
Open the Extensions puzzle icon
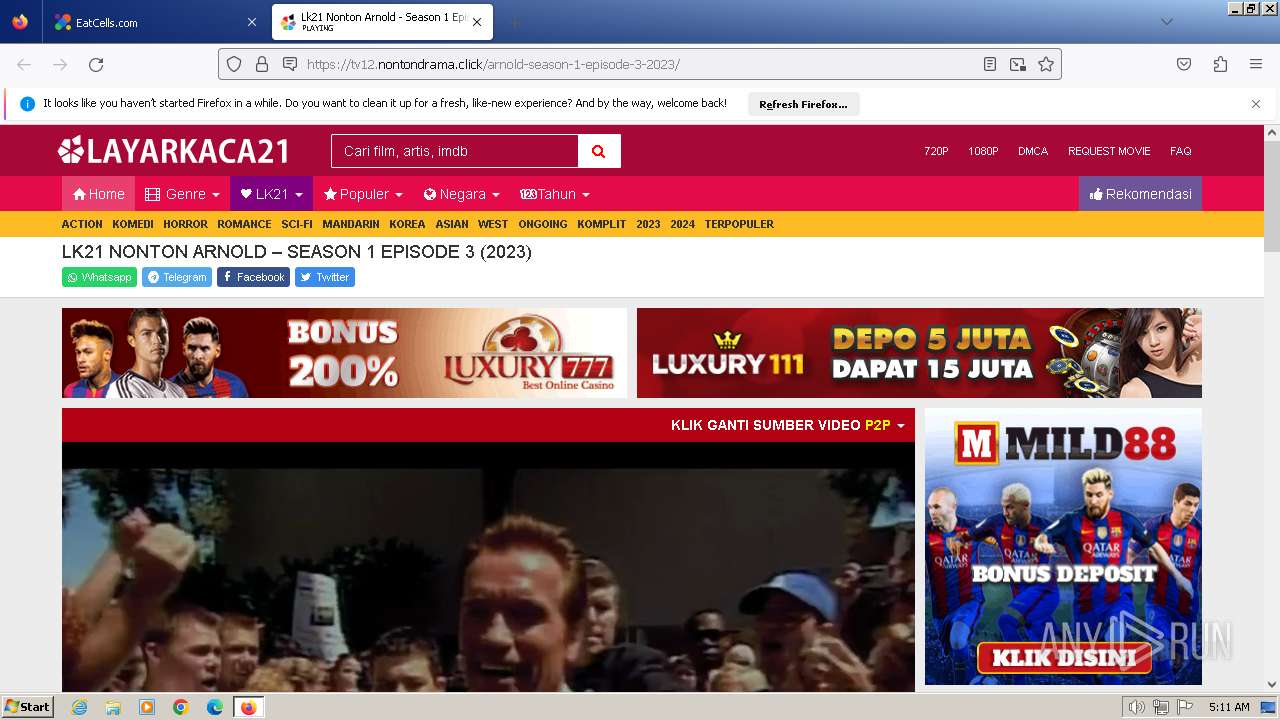pos(1220,64)
